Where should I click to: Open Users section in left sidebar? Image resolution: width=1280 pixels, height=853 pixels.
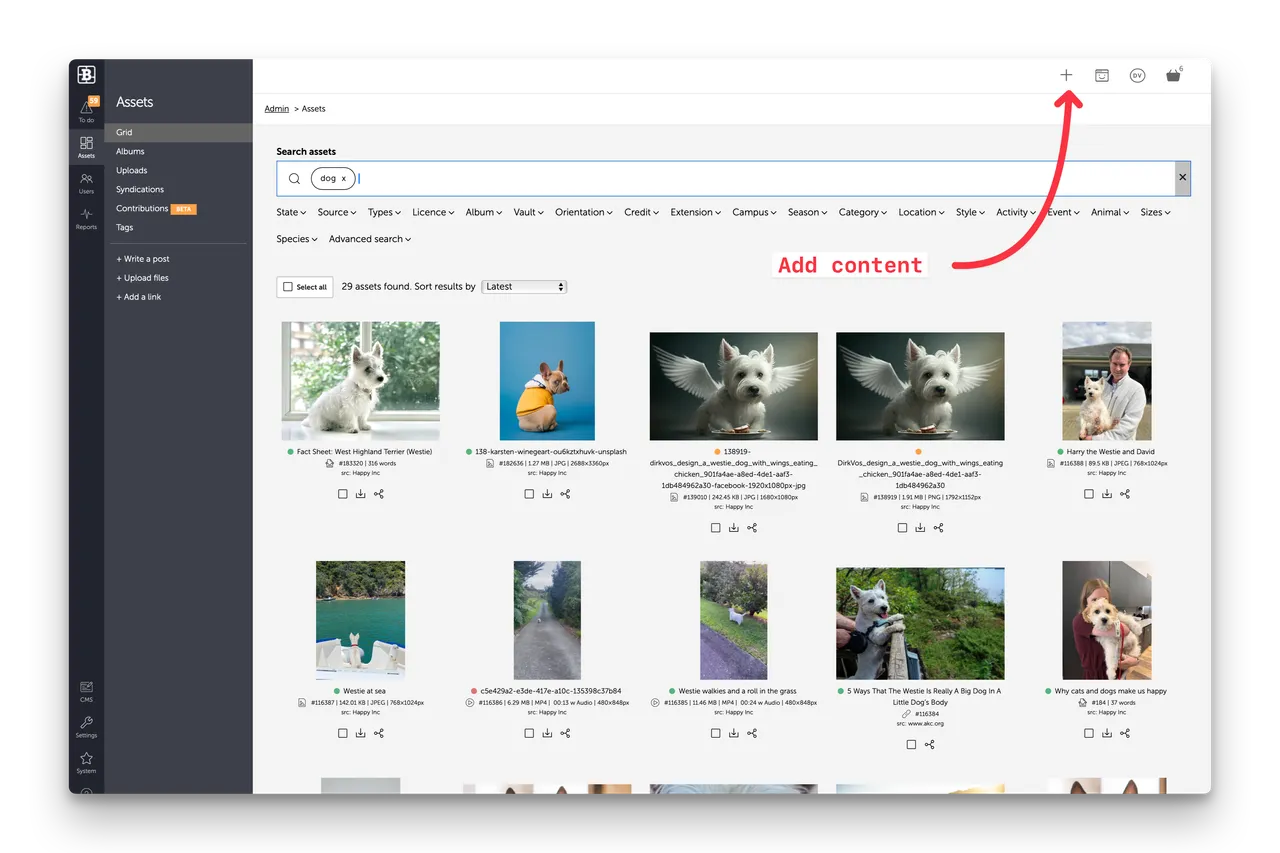[x=87, y=183]
